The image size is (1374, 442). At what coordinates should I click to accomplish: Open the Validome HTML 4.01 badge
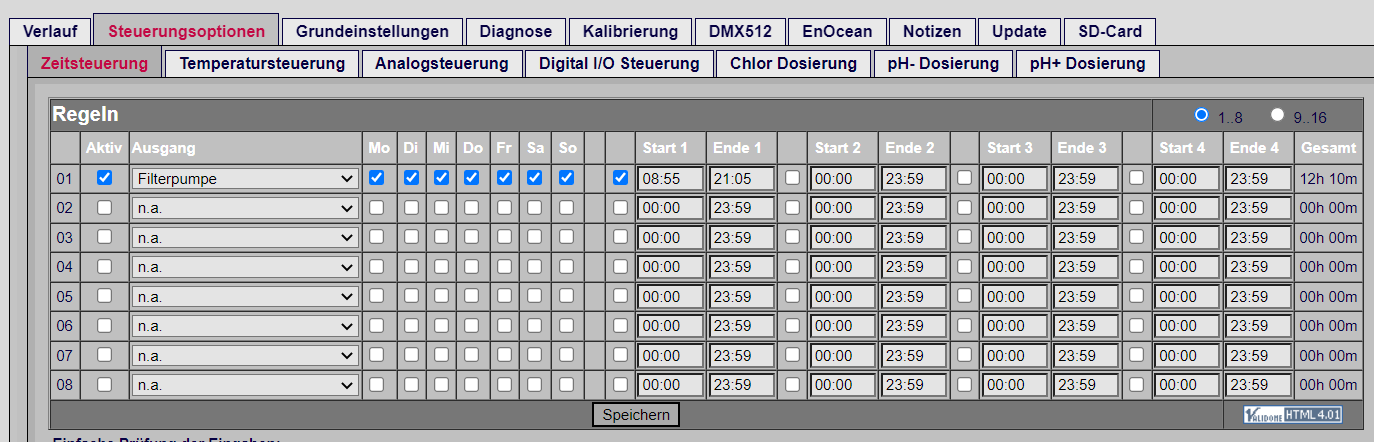click(x=1293, y=415)
